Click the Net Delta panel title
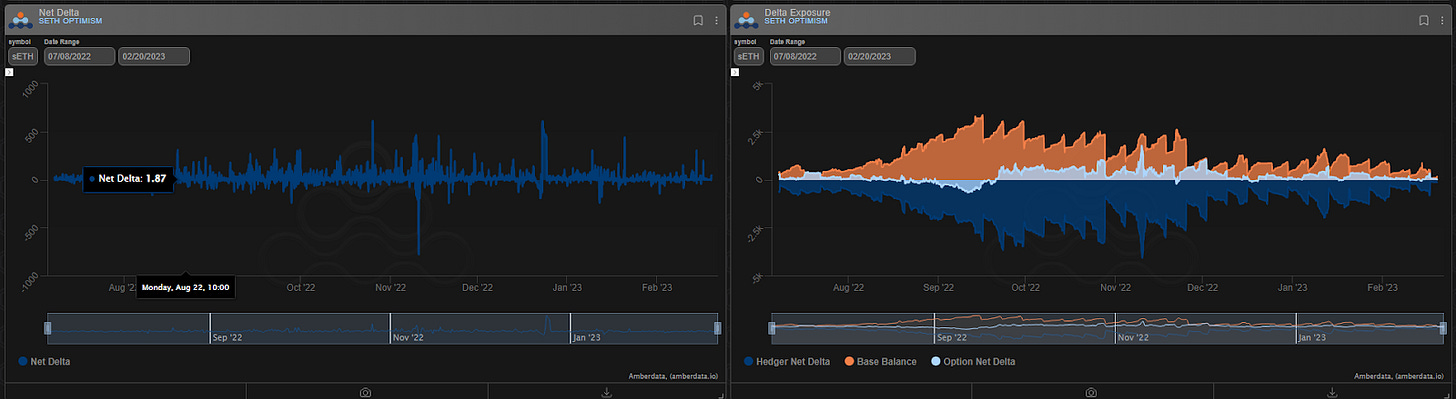 (x=59, y=12)
